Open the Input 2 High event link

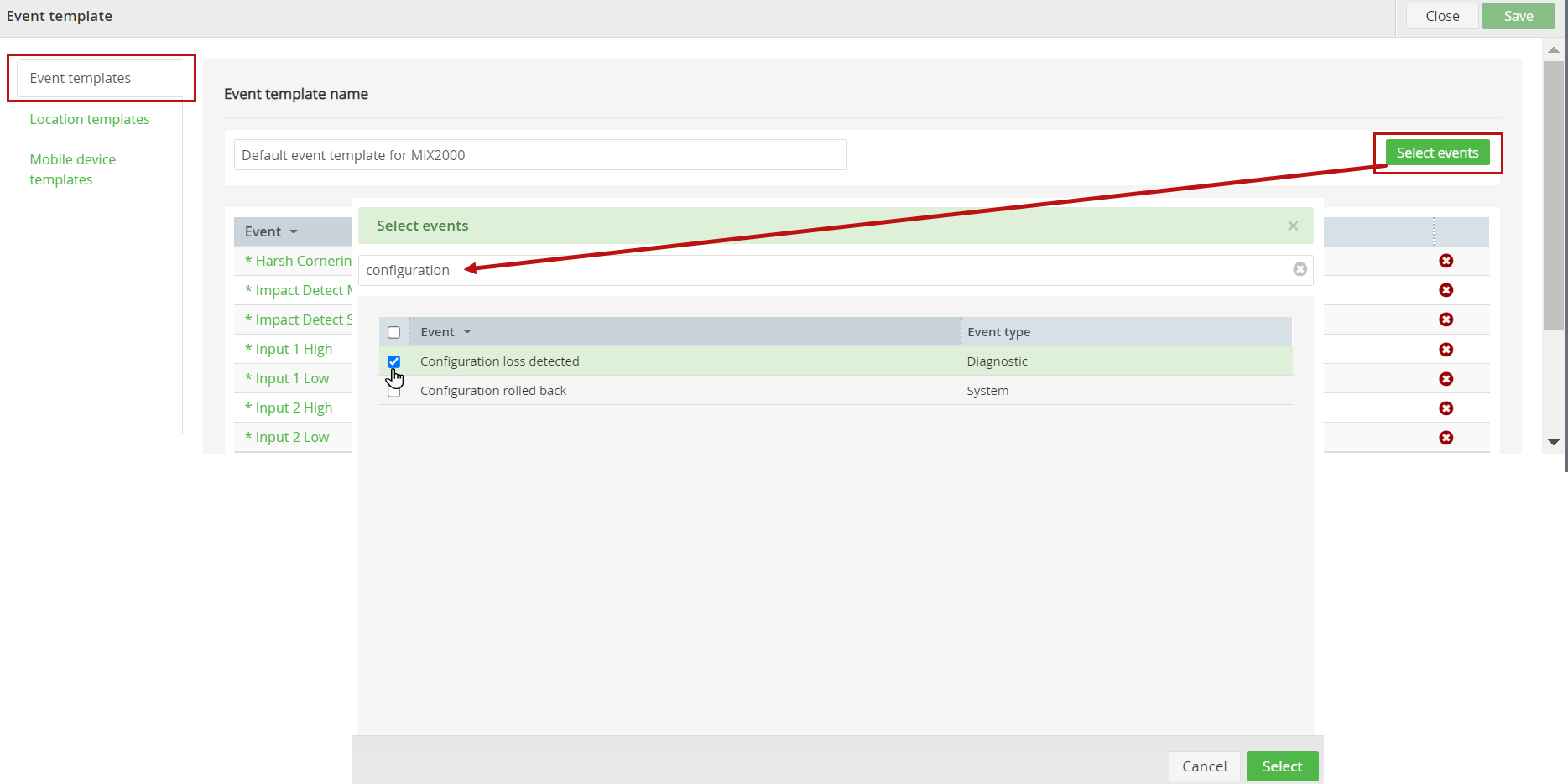[289, 408]
